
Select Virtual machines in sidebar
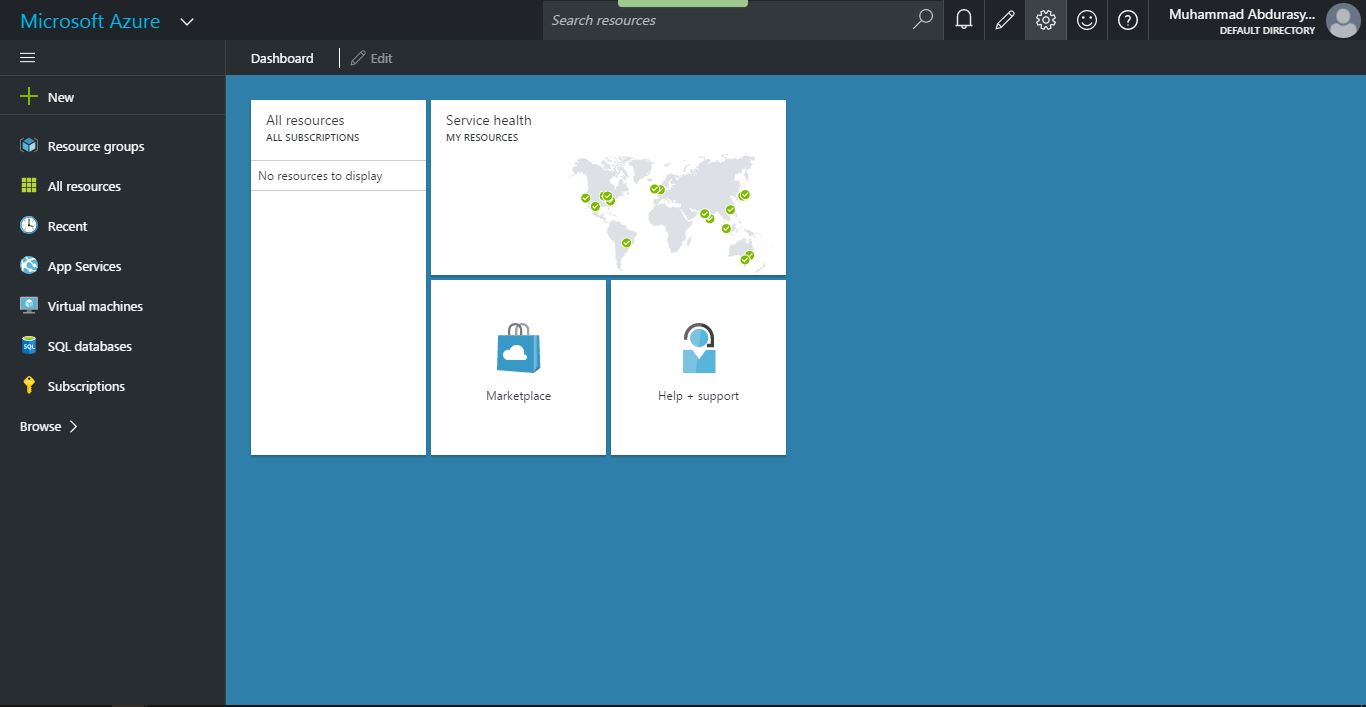tap(95, 306)
